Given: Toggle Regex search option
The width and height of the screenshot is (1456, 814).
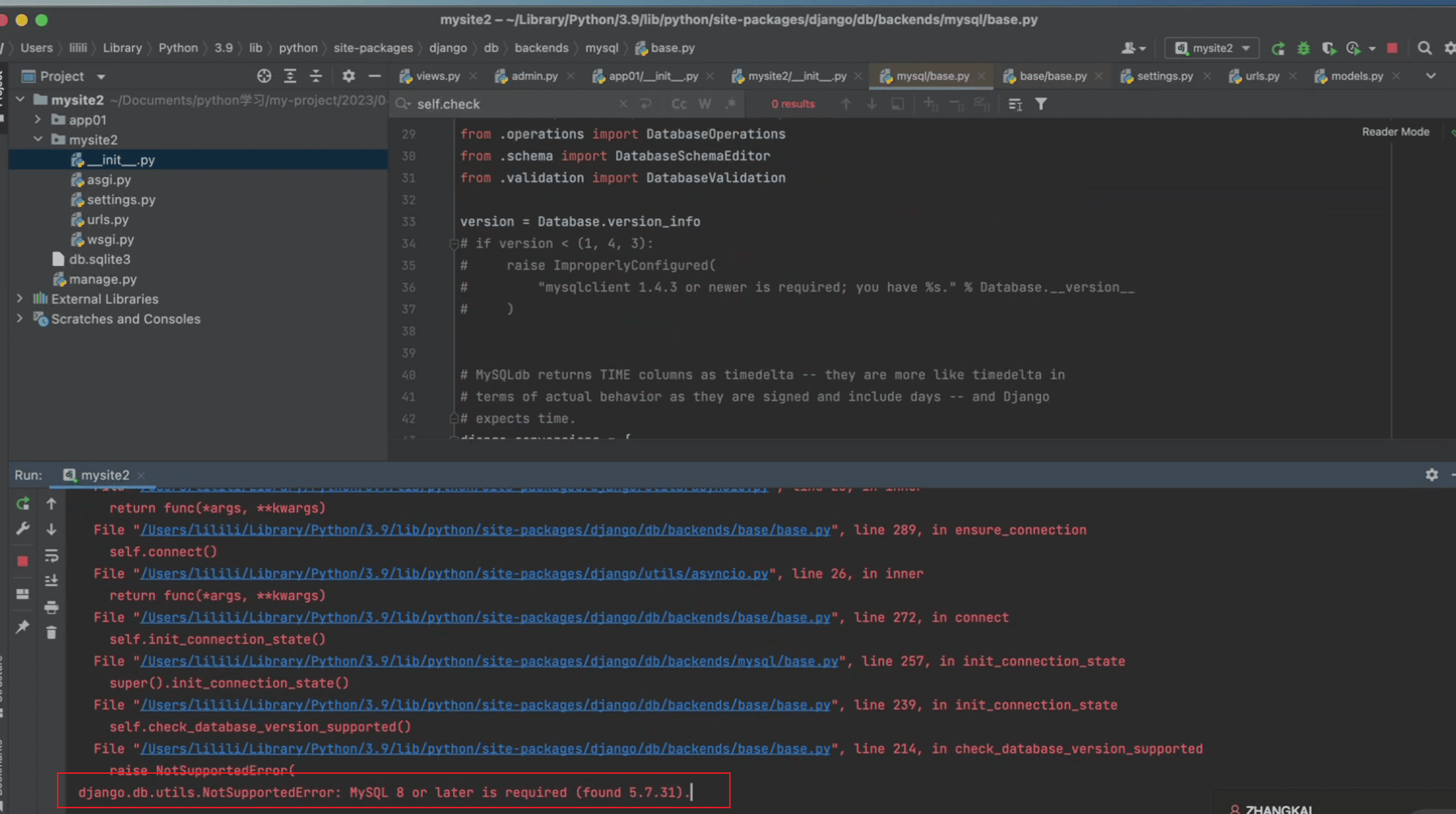Looking at the screenshot, I should (x=731, y=104).
